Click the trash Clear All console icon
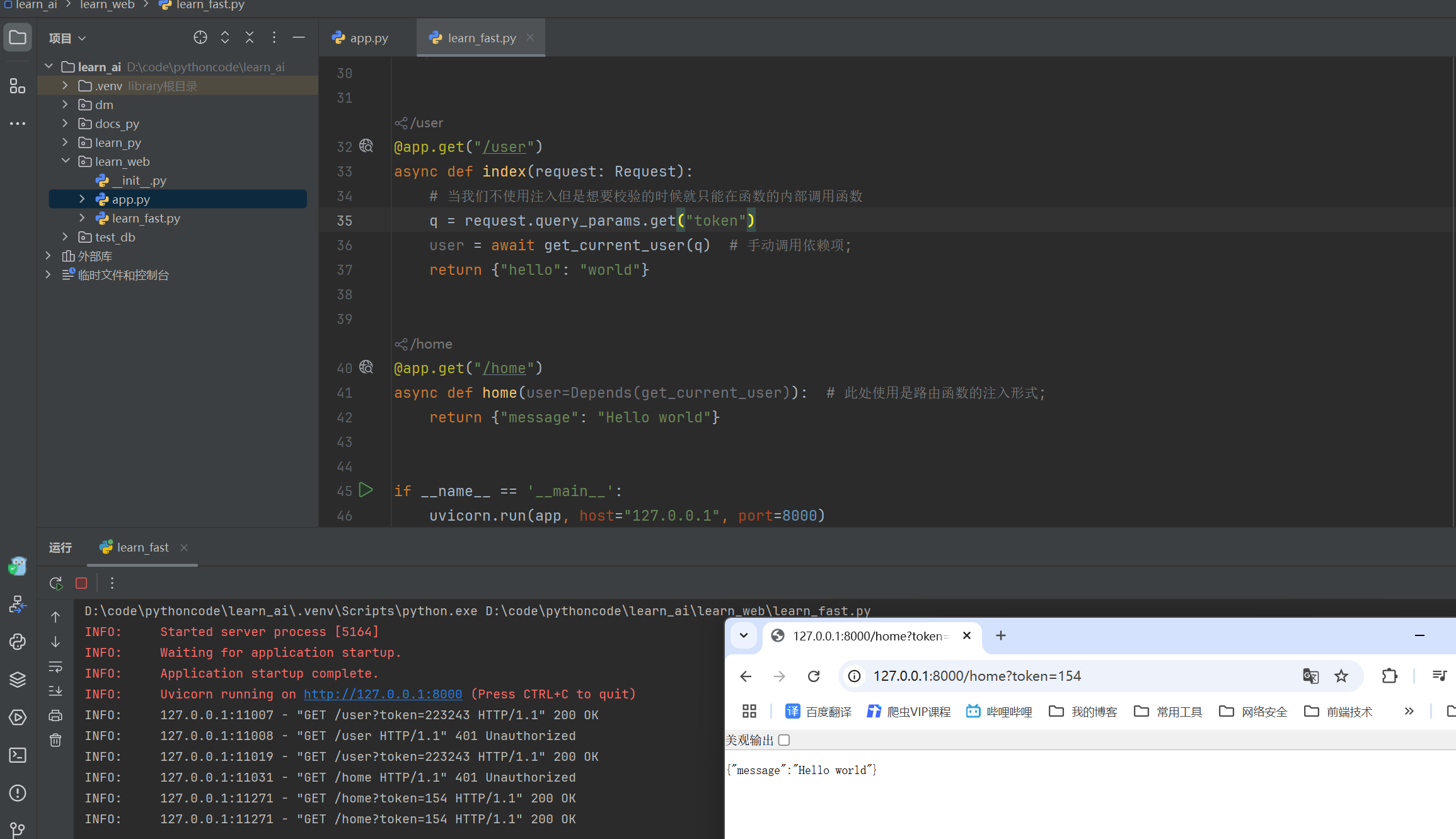 pyautogui.click(x=55, y=740)
